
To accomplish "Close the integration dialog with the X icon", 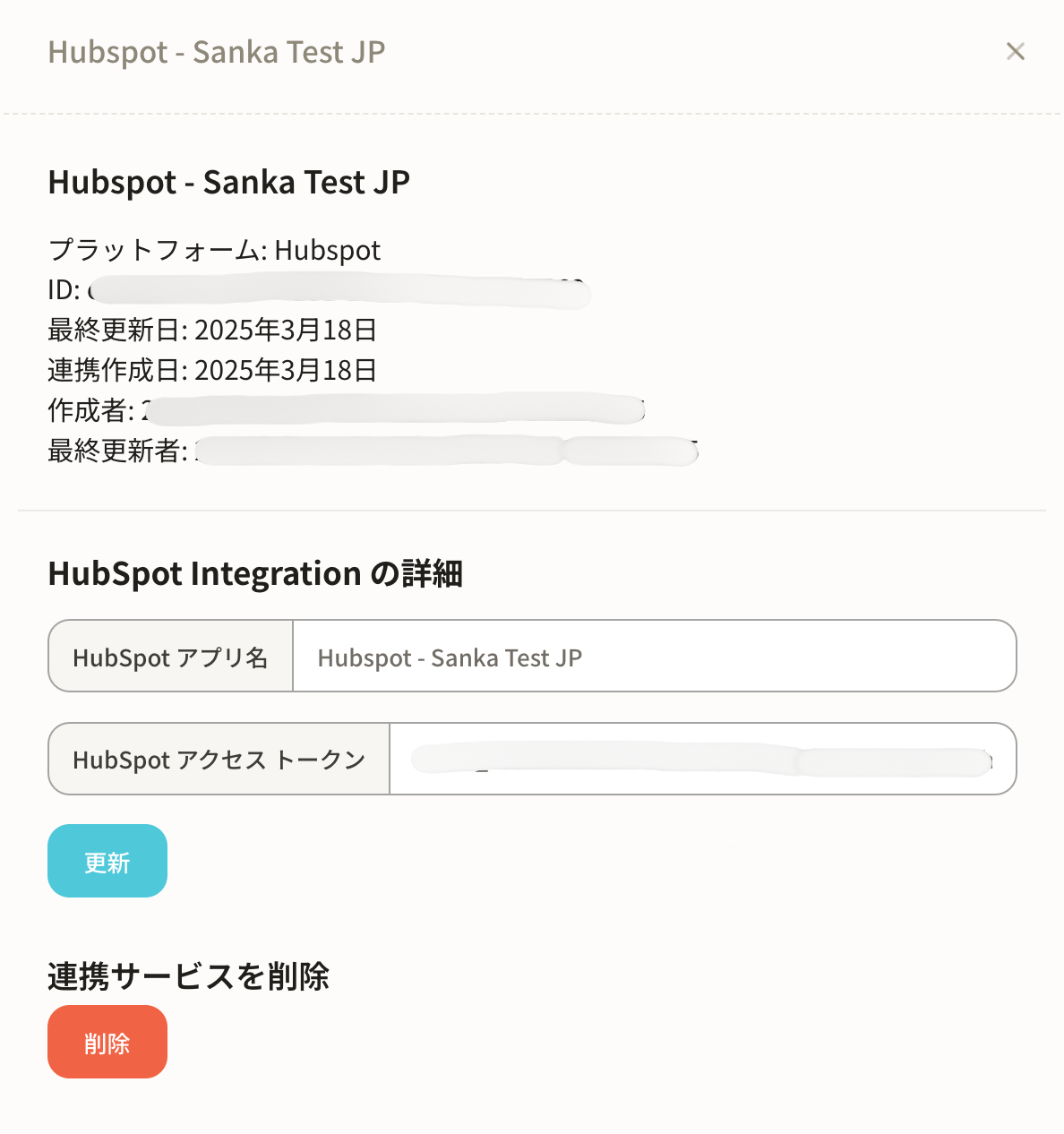I will tap(1015, 52).
